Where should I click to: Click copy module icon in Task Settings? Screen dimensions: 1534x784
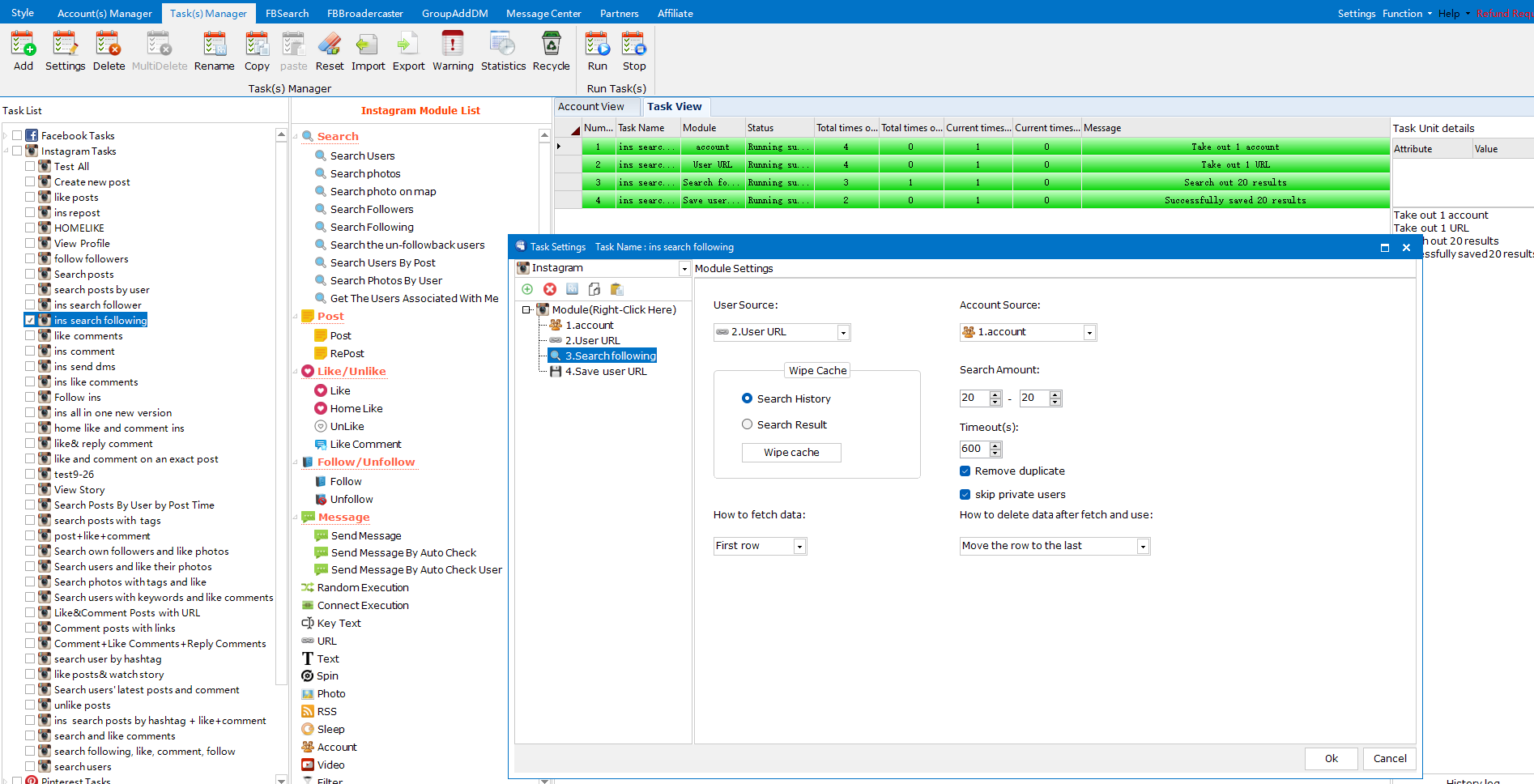(594, 289)
